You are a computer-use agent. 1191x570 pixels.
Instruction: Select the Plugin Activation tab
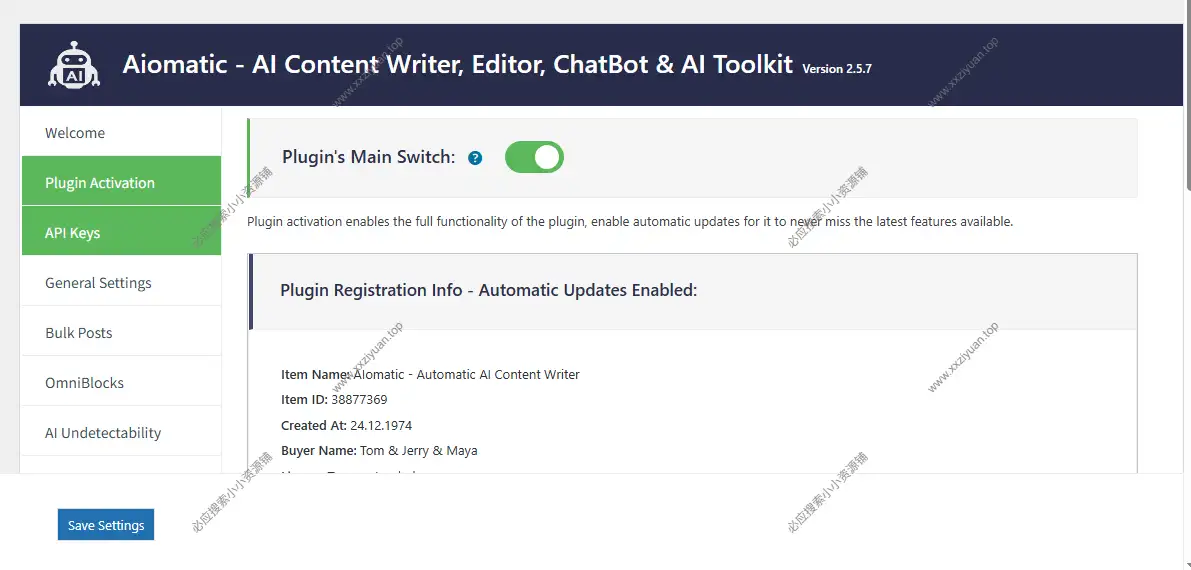tap(100, 183)
